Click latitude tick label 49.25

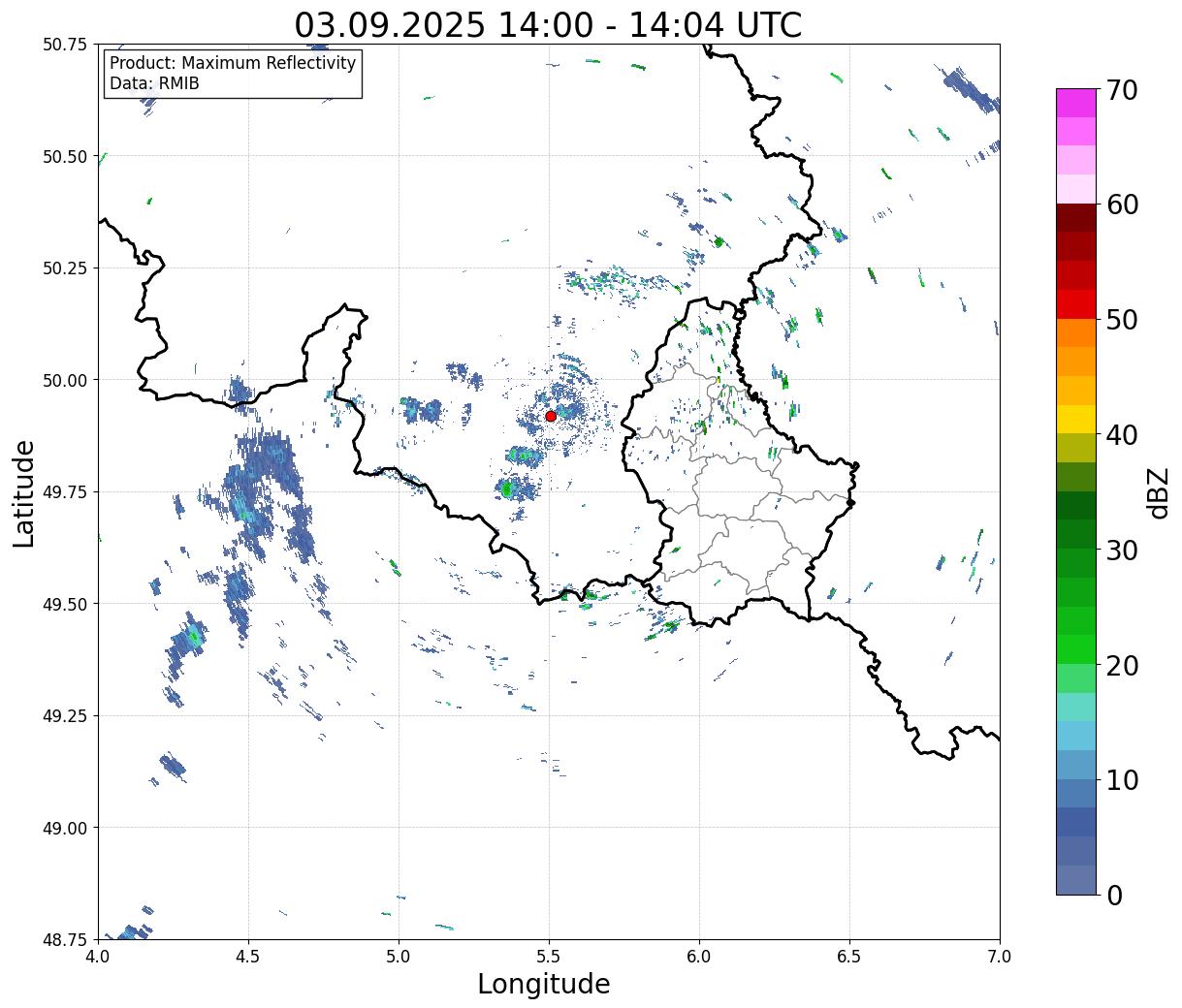click(x=65, y=716)
